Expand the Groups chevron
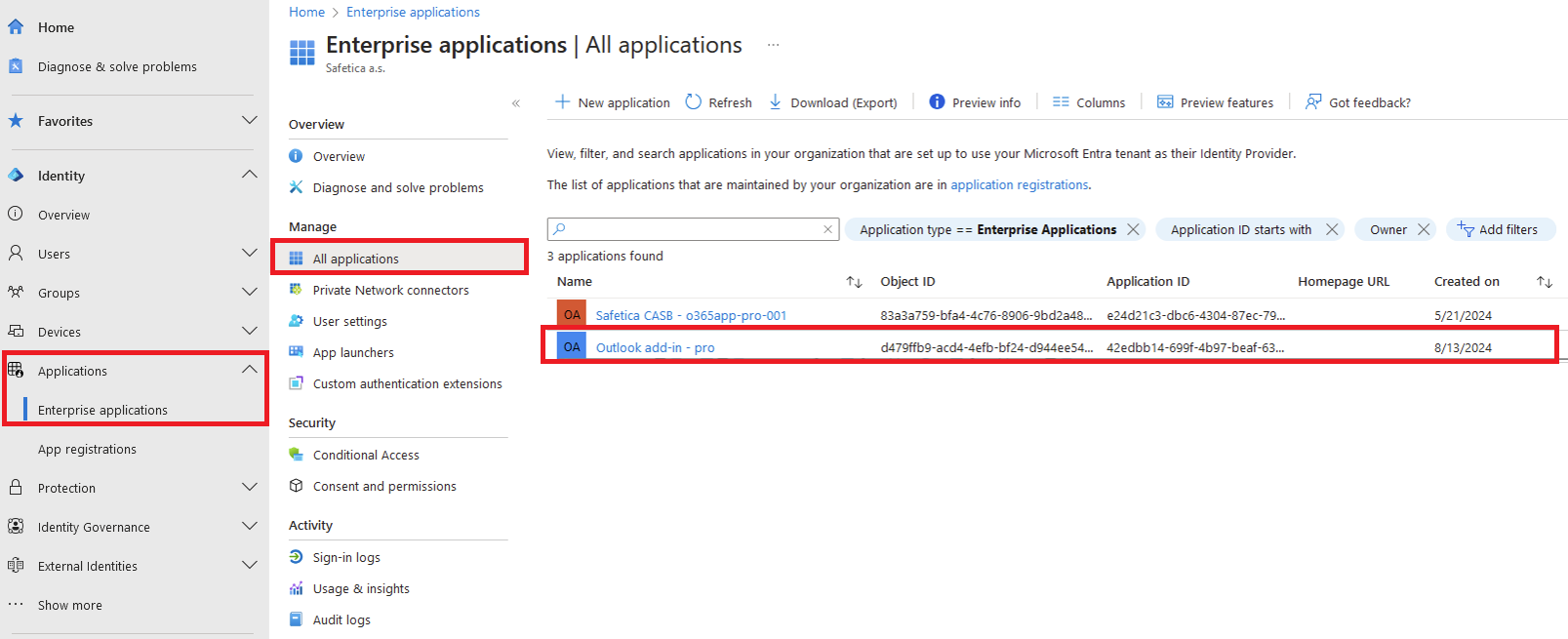 [x=250, y=292]
